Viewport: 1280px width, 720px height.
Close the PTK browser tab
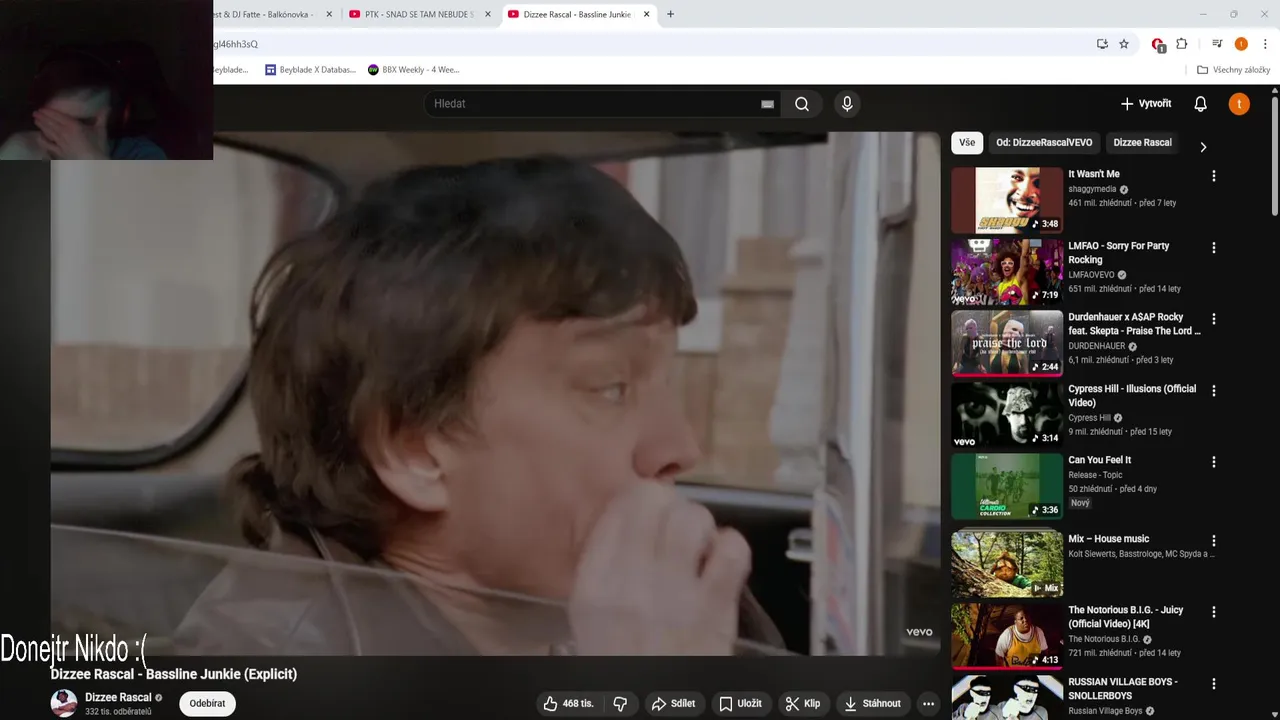488,14
